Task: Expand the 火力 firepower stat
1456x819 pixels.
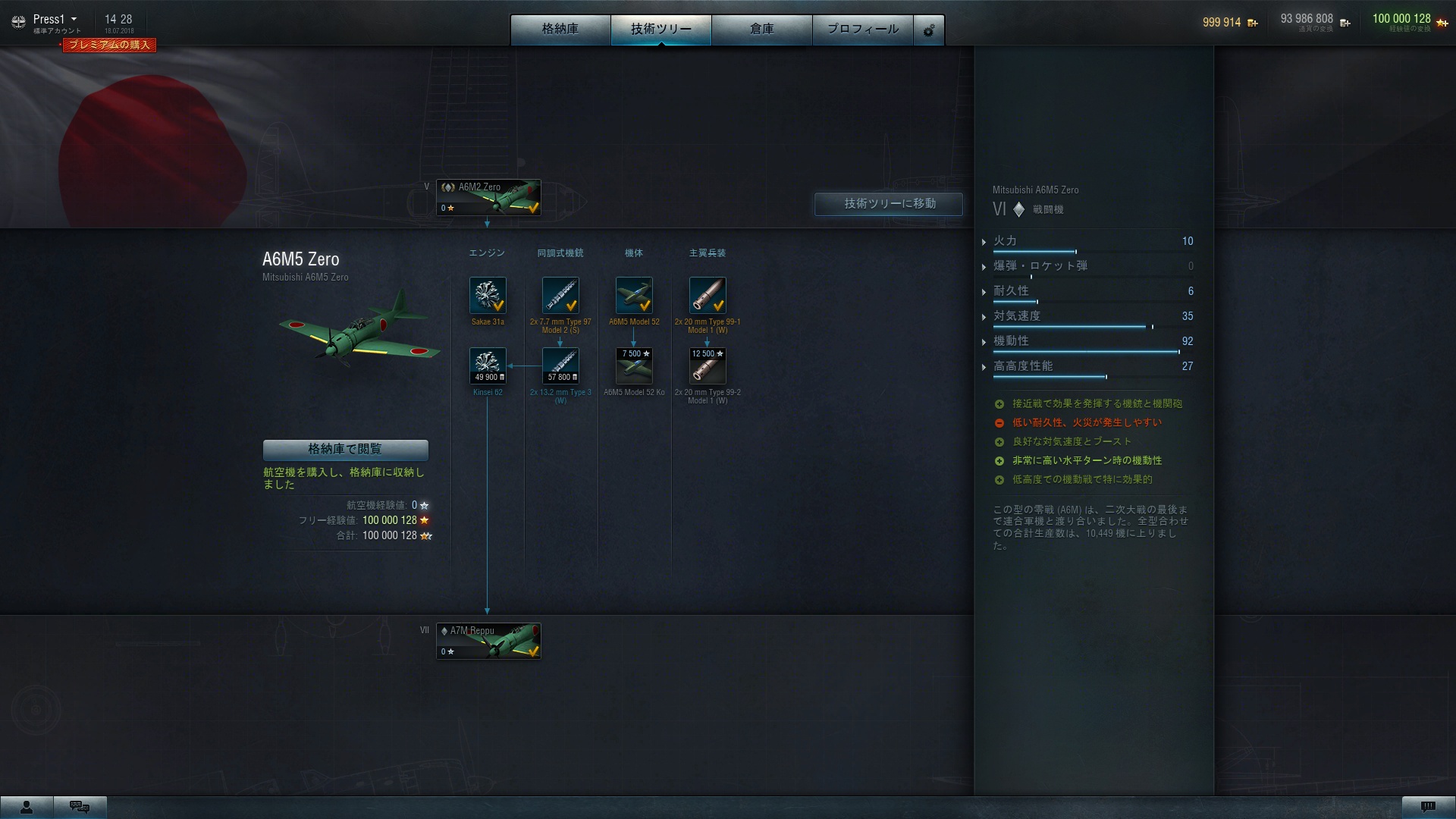Action: [x=1005, y=241]
